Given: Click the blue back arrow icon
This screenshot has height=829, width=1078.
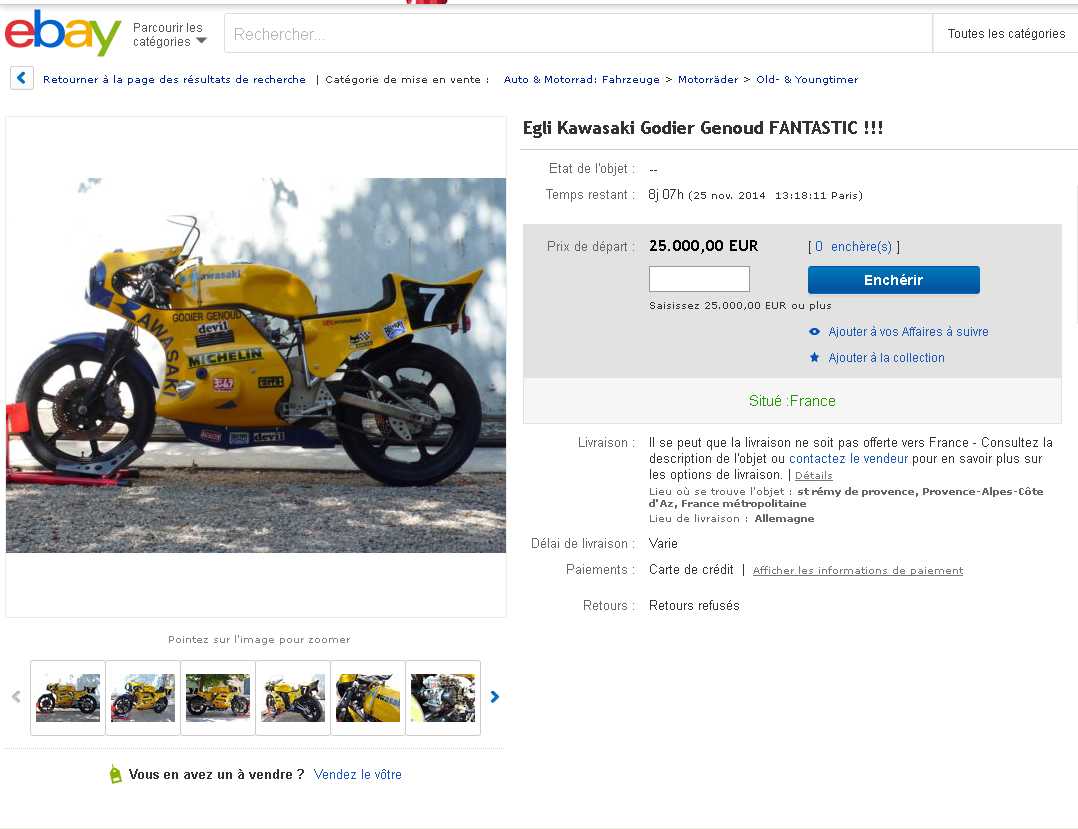Looking at the screenshot, I should [x=22, y=78].
